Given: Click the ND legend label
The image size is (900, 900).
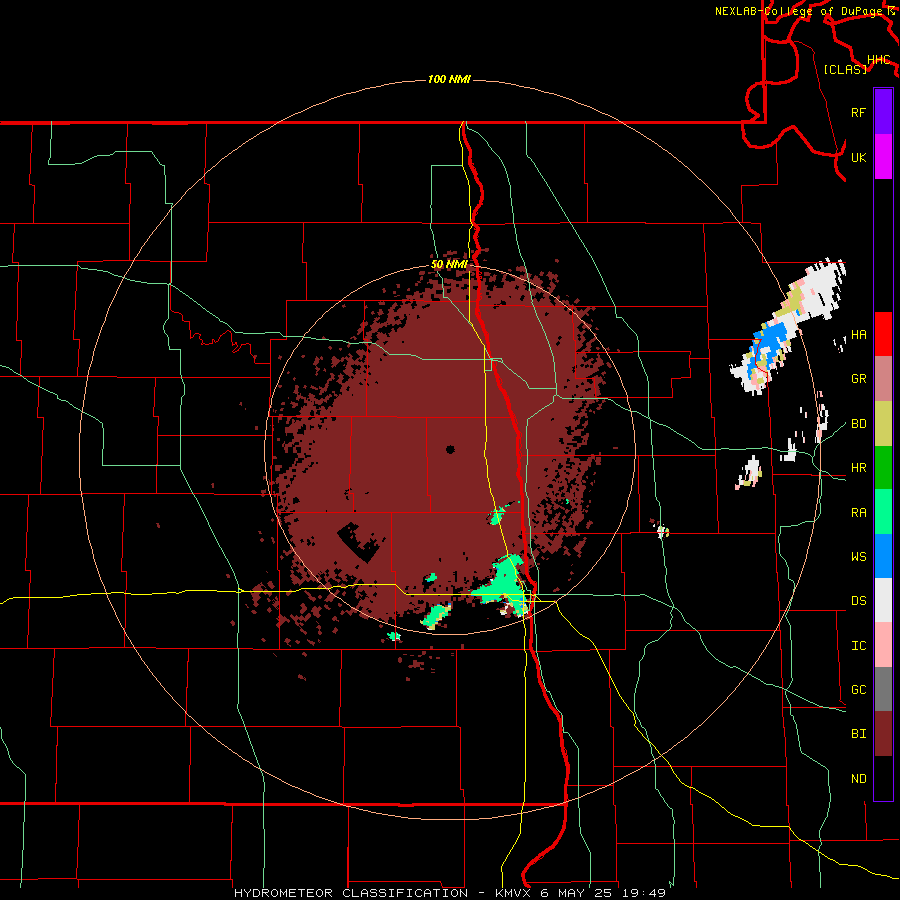Looking at the screenshot, I should pyautogui.click(x=858, y=779).
